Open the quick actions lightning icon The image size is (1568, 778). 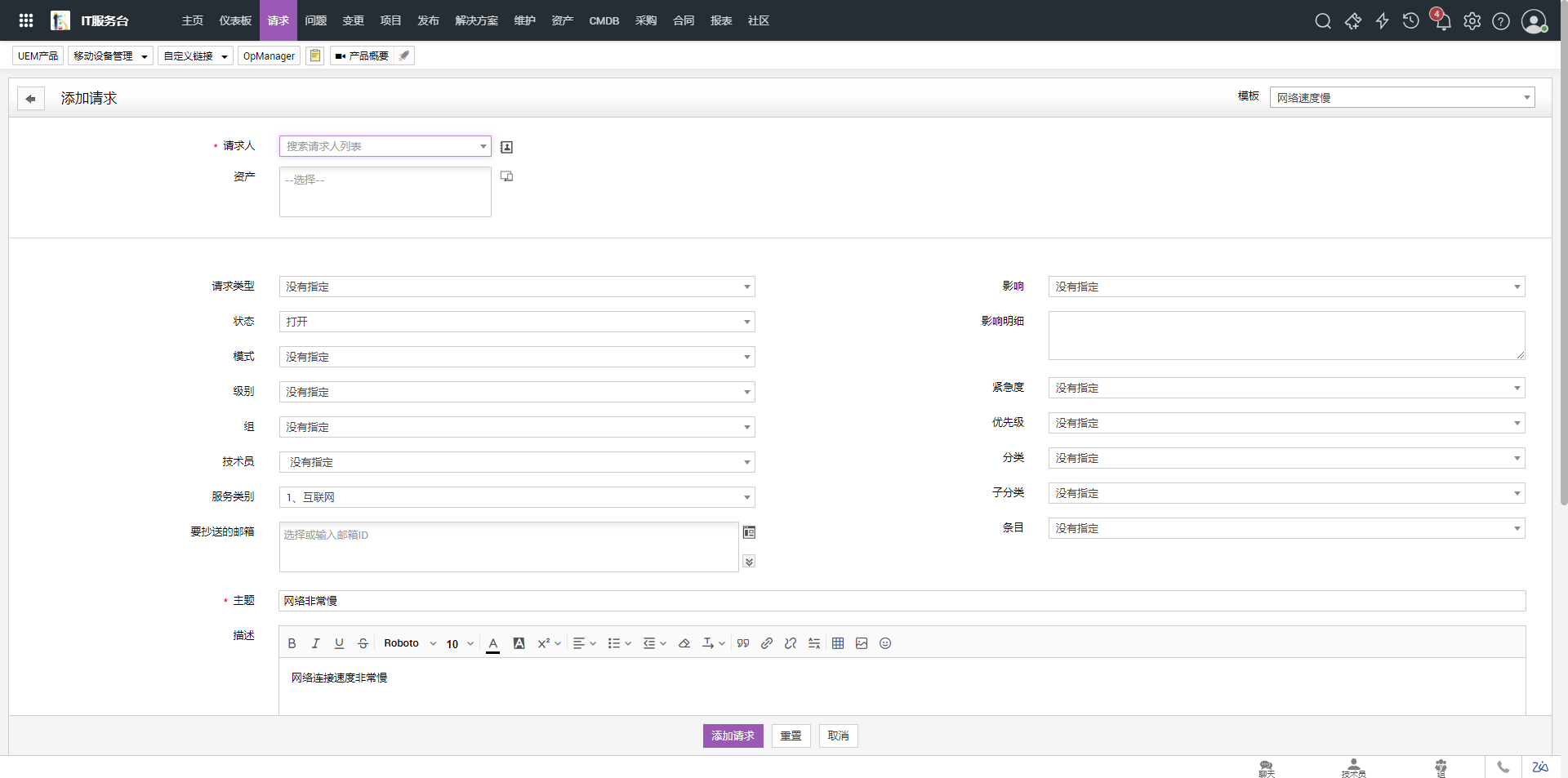(1382, 21)
